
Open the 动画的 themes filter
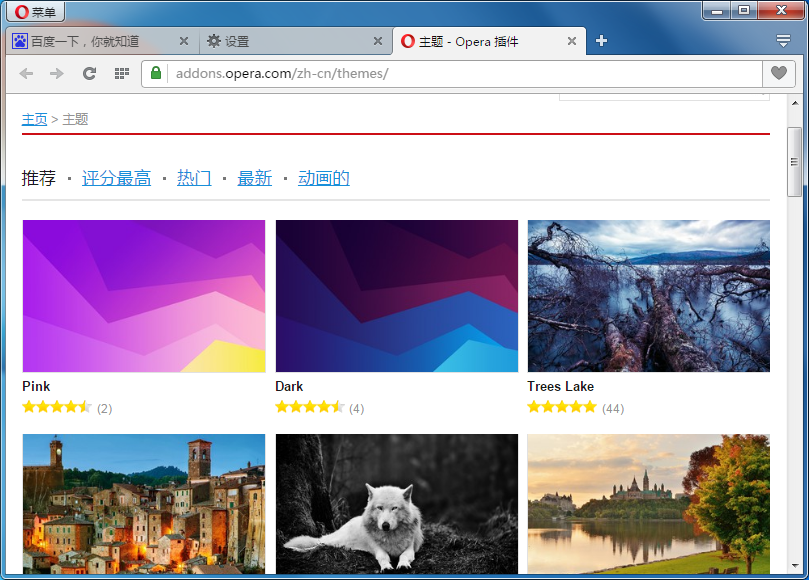click(x=321, y=177)
